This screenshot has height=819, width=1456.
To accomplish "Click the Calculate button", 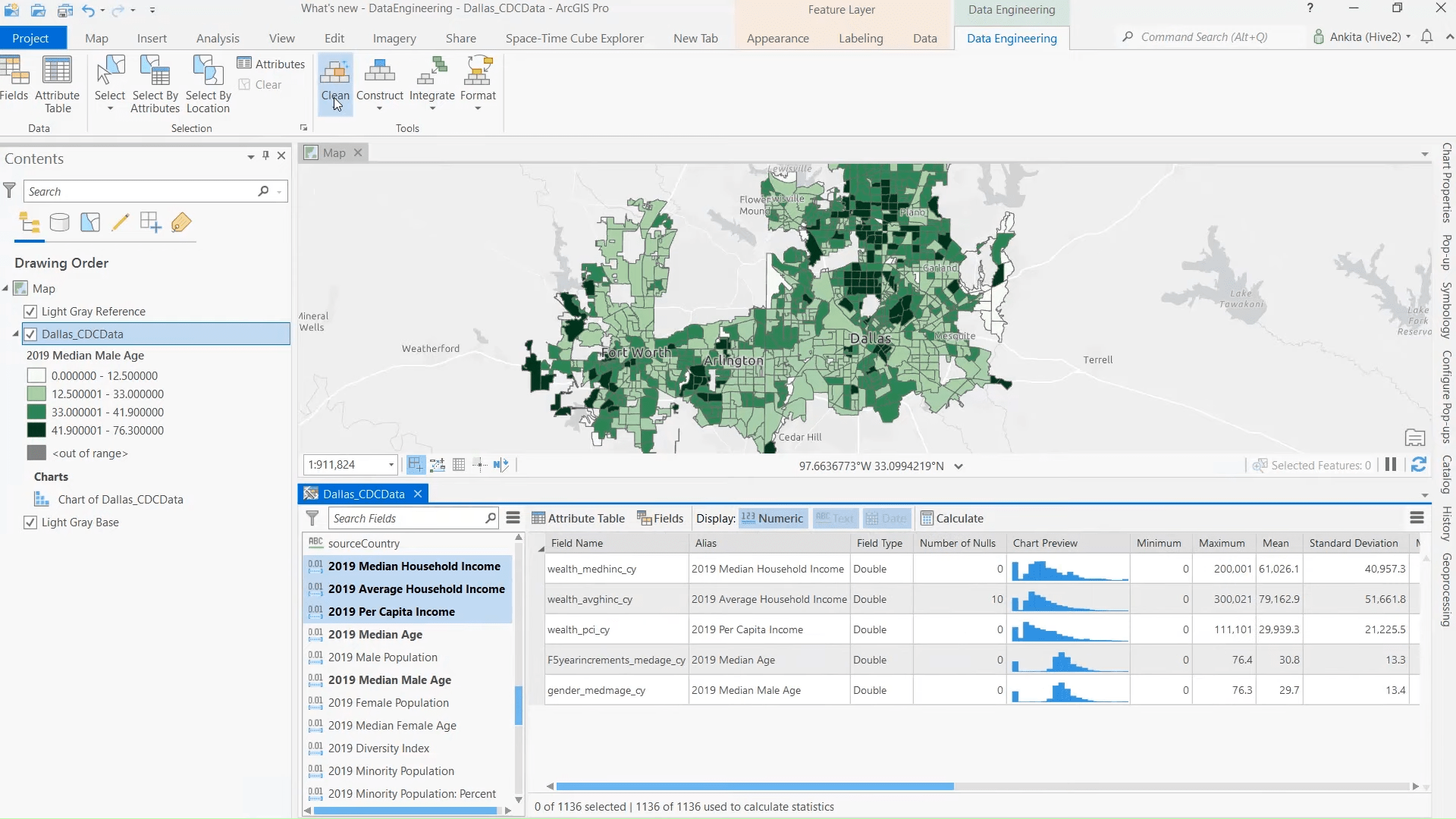I will 952,519.
